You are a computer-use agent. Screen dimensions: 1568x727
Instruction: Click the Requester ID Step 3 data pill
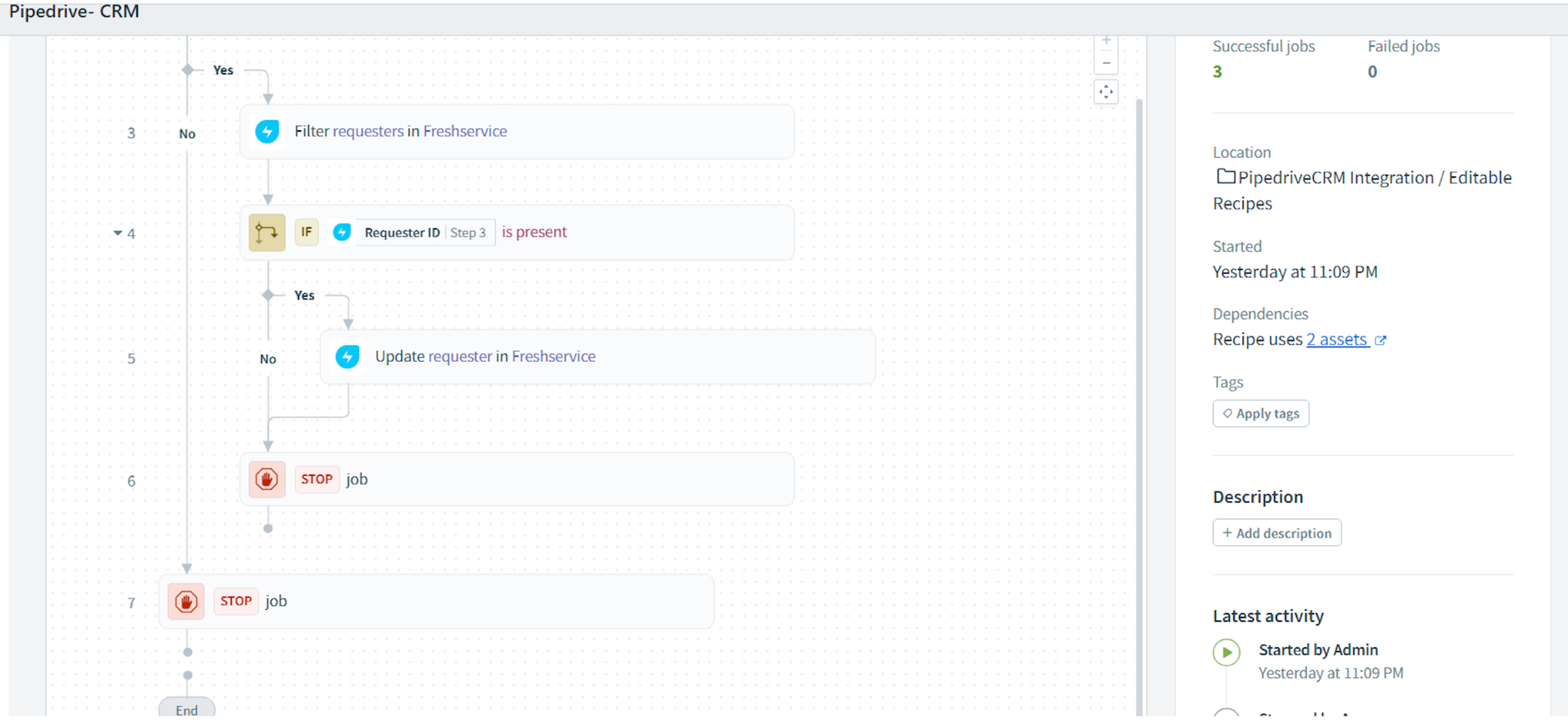[425, 232]
